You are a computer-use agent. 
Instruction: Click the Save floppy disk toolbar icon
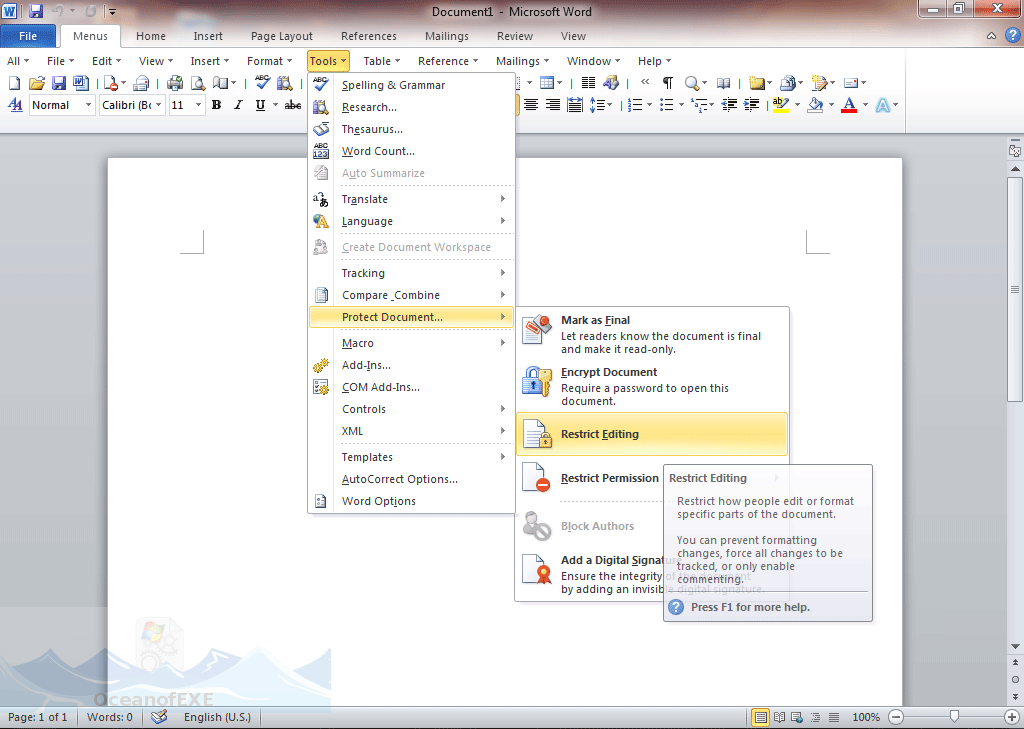click(59, 83)
